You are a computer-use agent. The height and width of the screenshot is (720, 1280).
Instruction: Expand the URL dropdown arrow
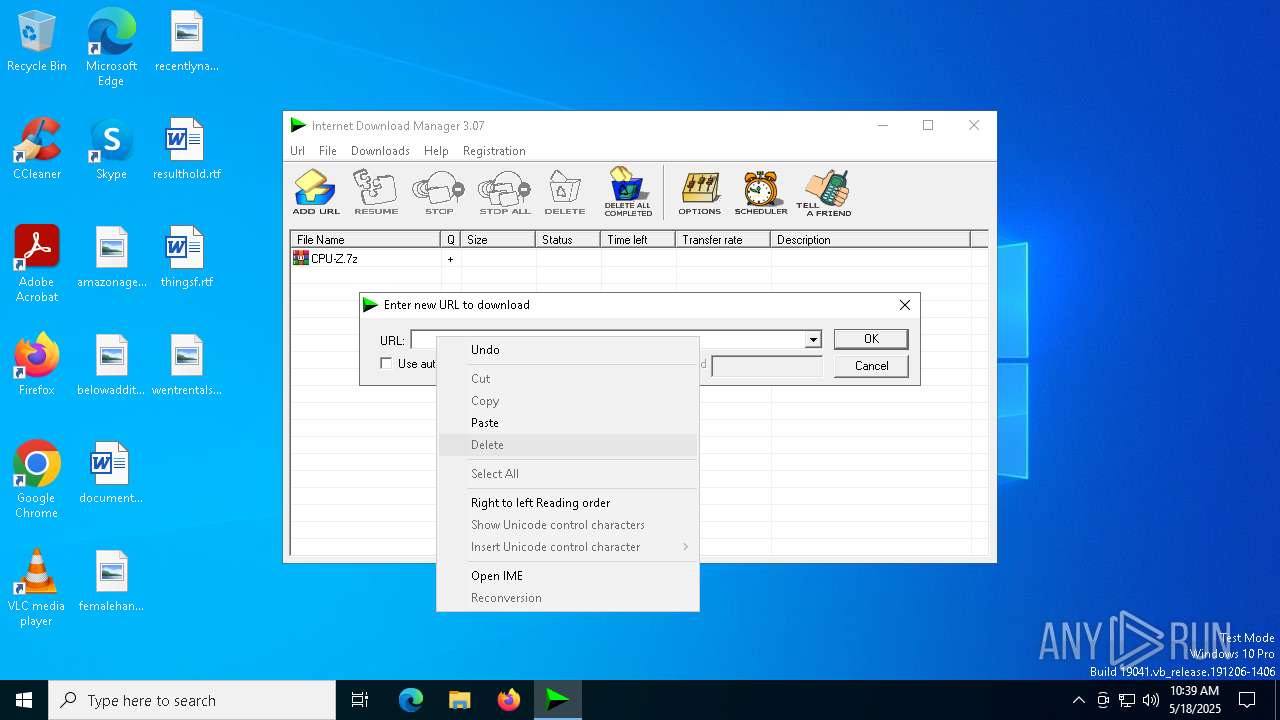pos(813,340)
